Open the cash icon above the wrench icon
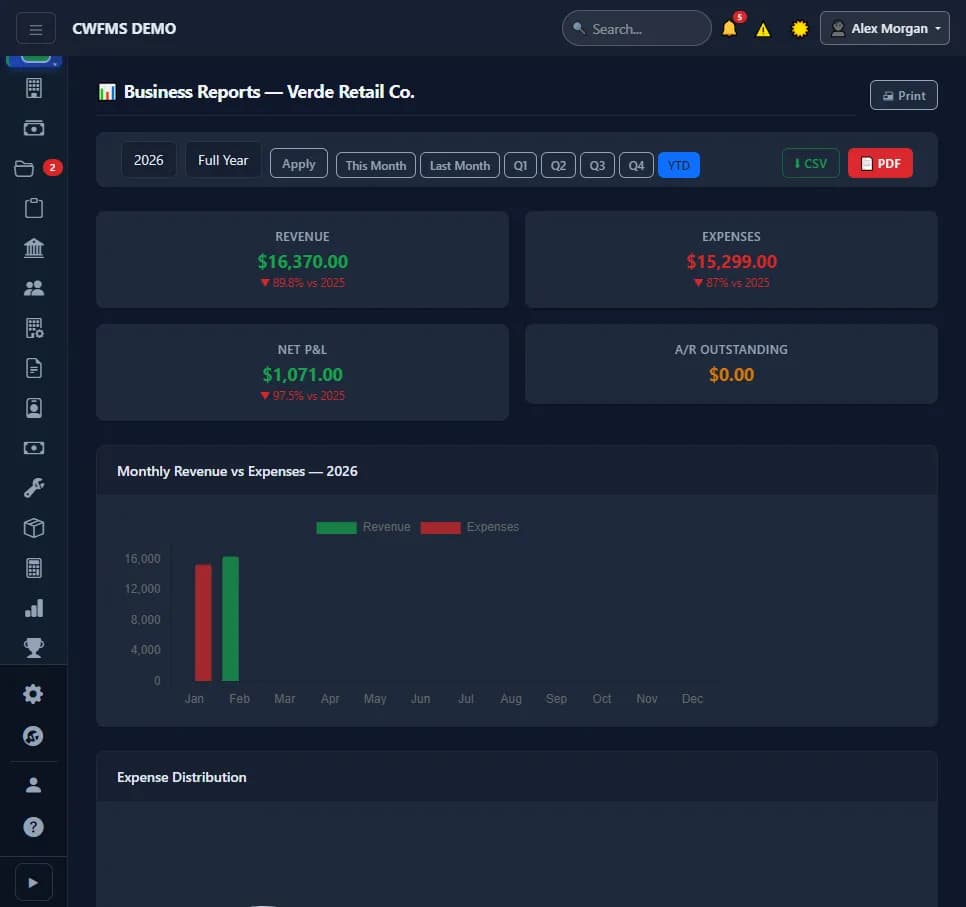Image resolution: width=966 pixels, height=907 pixels. point(34,448)
